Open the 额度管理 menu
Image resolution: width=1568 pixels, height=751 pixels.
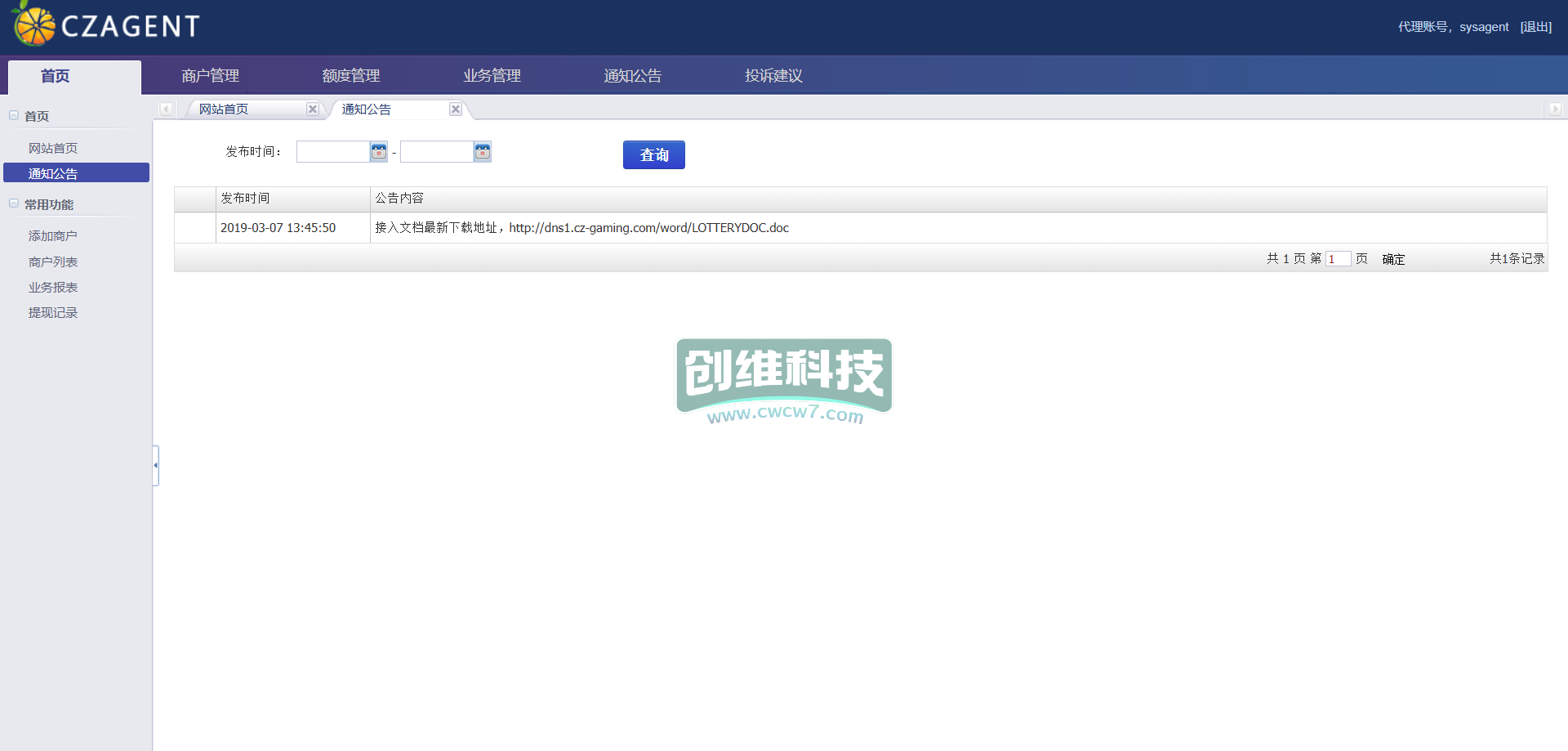pyautogui.click(x=351, y=76)
